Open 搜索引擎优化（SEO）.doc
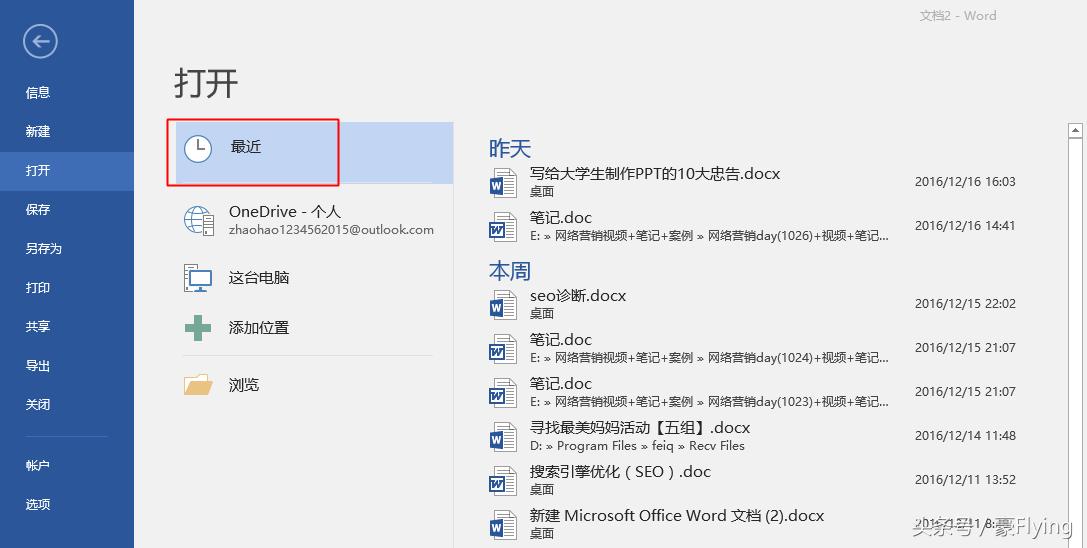This screenshot has width=1087, height=548. pyautogui.click(x=620, y=472)
